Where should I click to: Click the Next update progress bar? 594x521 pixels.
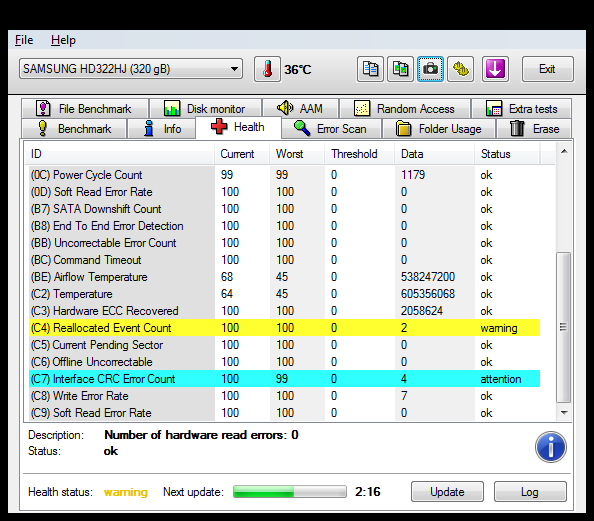tap(290, 492)
